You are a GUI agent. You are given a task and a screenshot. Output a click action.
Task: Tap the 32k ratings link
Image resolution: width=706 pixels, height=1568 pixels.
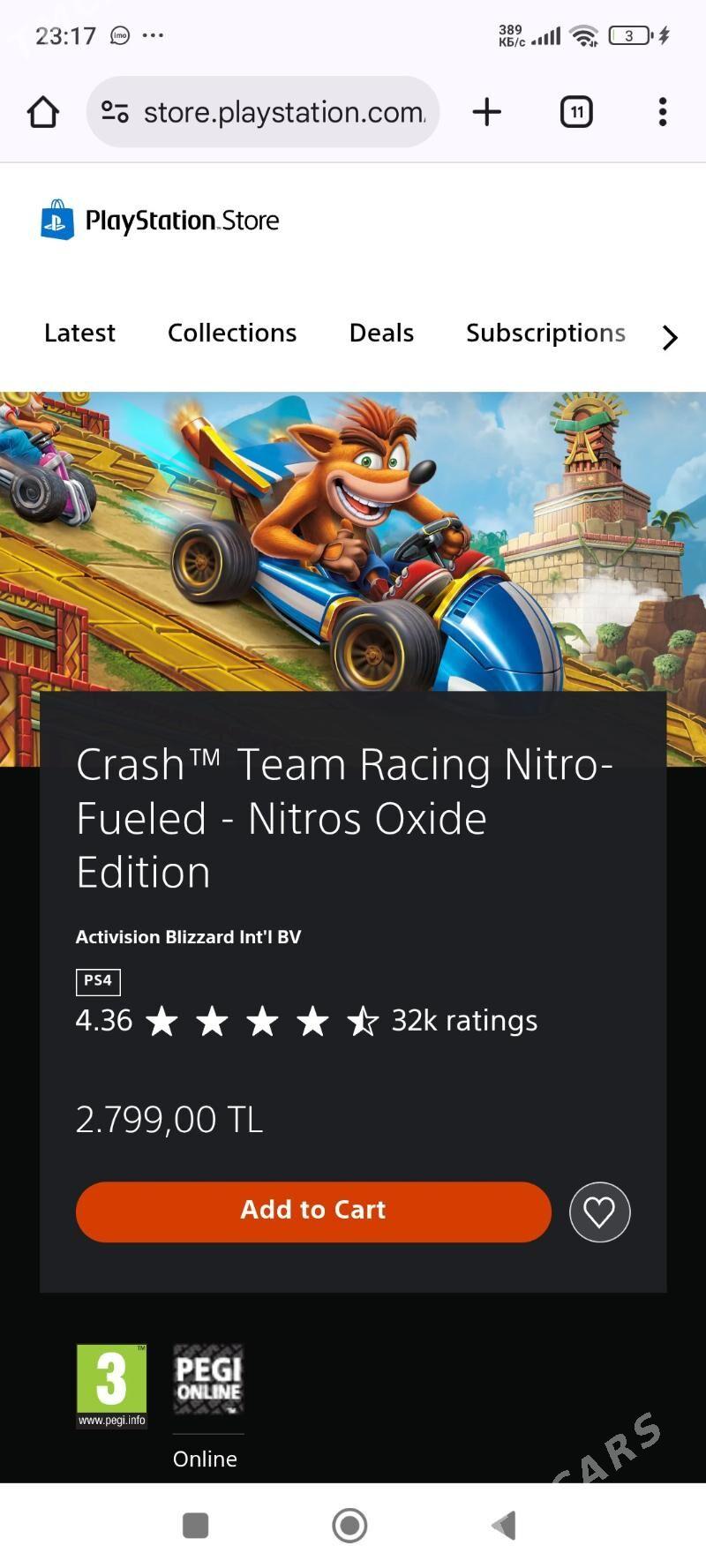(x=464, y=1021)
